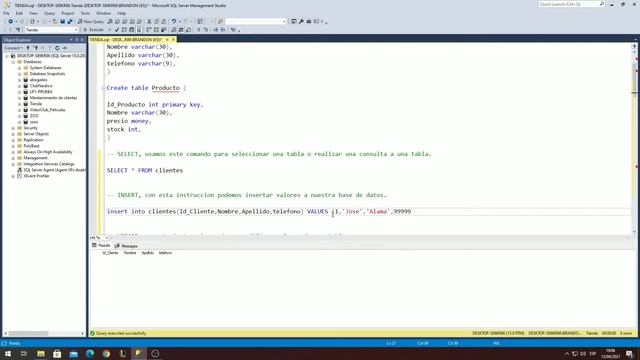
Task: Click the Navigate Back circle icon
Action: (x=10, y=21)
